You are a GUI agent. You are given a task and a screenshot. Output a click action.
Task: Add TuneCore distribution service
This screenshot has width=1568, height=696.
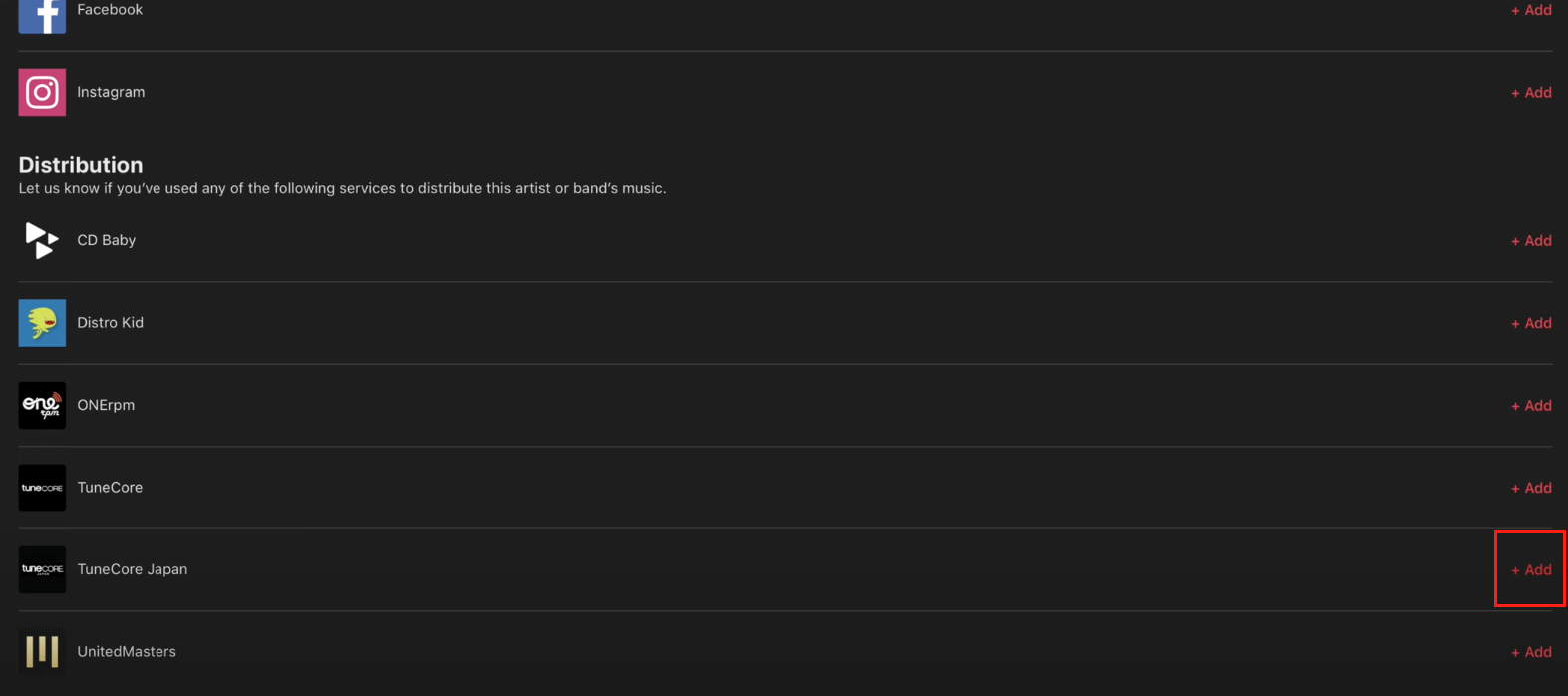1531,488
